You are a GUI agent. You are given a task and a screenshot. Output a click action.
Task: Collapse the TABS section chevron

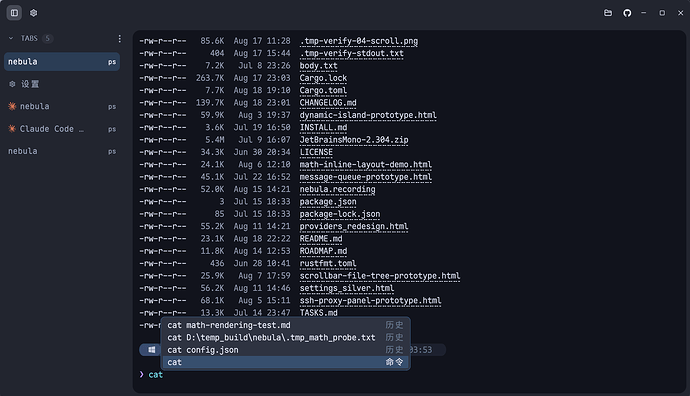(11, 38)
